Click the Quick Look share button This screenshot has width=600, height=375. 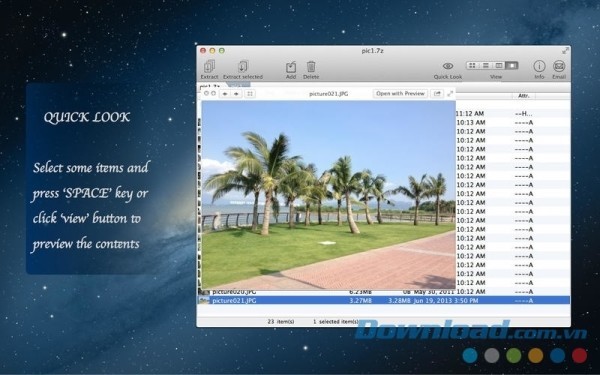[437, 93]
